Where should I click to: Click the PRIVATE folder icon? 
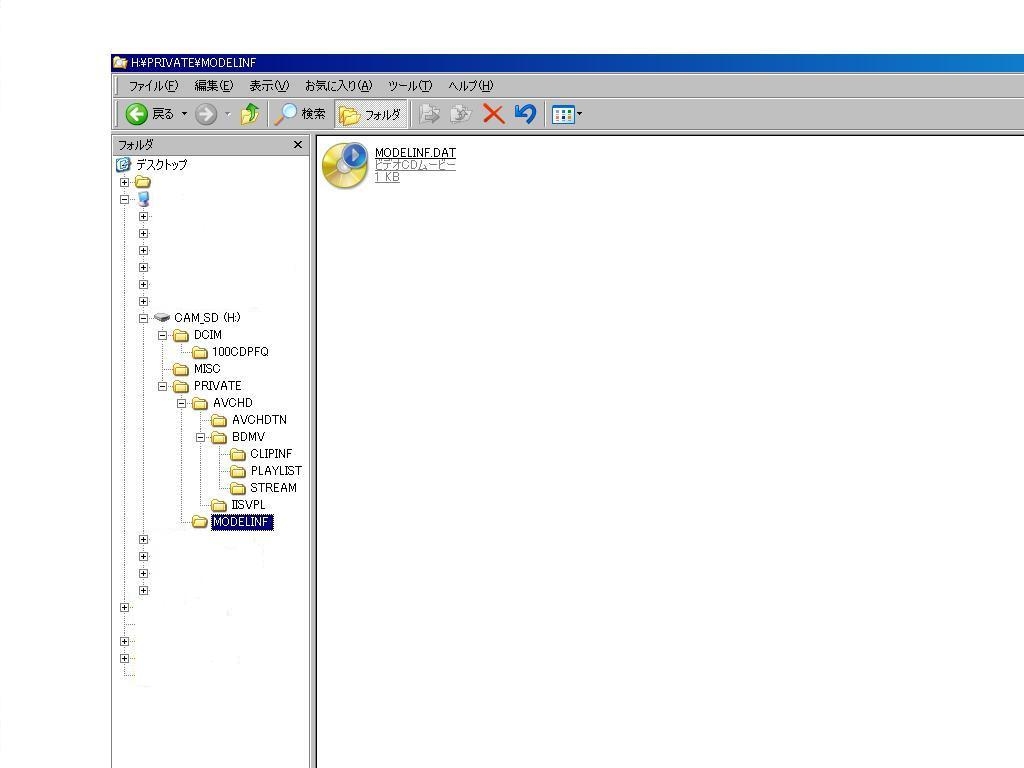click(181, 386)
